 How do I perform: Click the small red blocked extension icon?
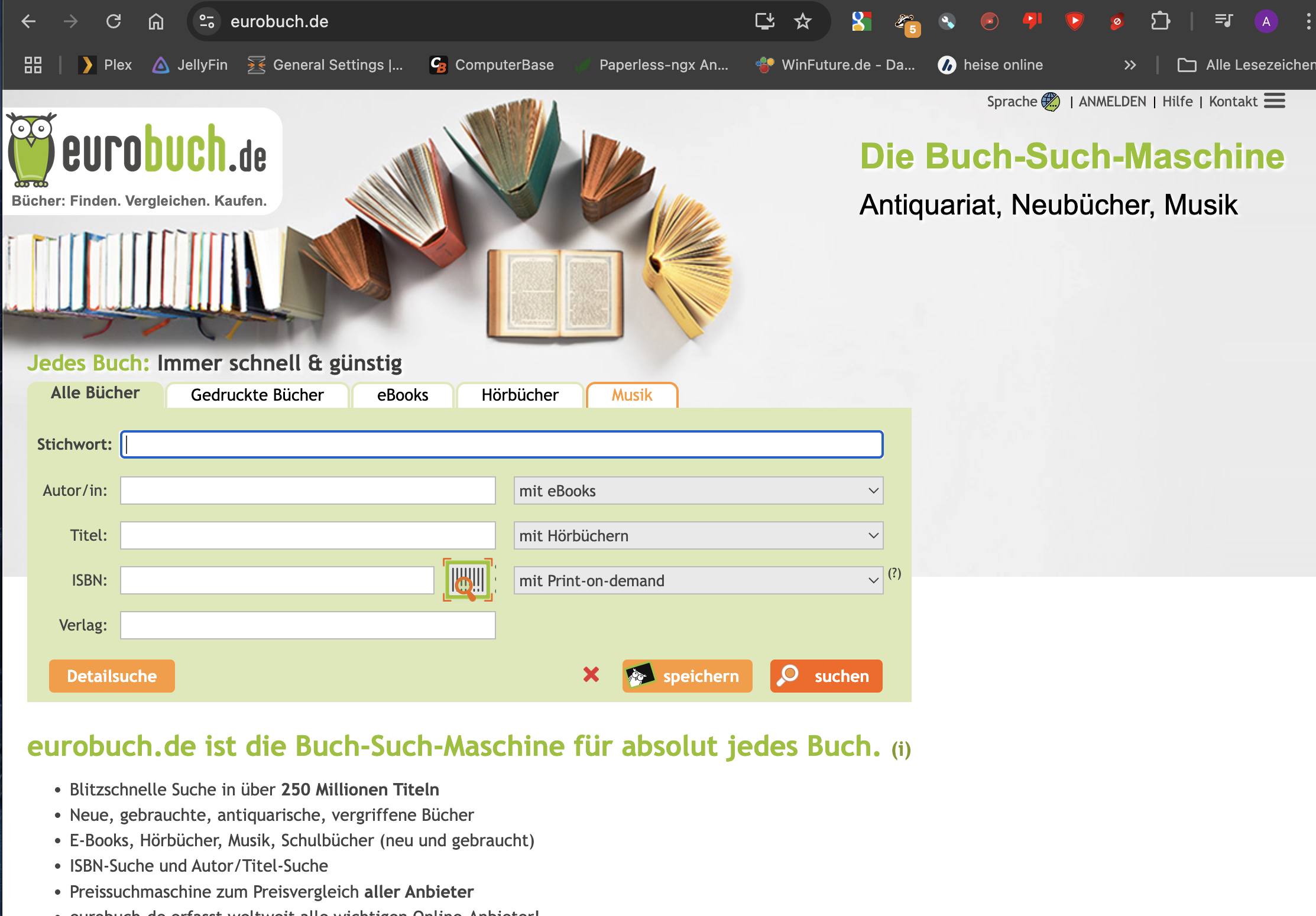[1117, 22]
